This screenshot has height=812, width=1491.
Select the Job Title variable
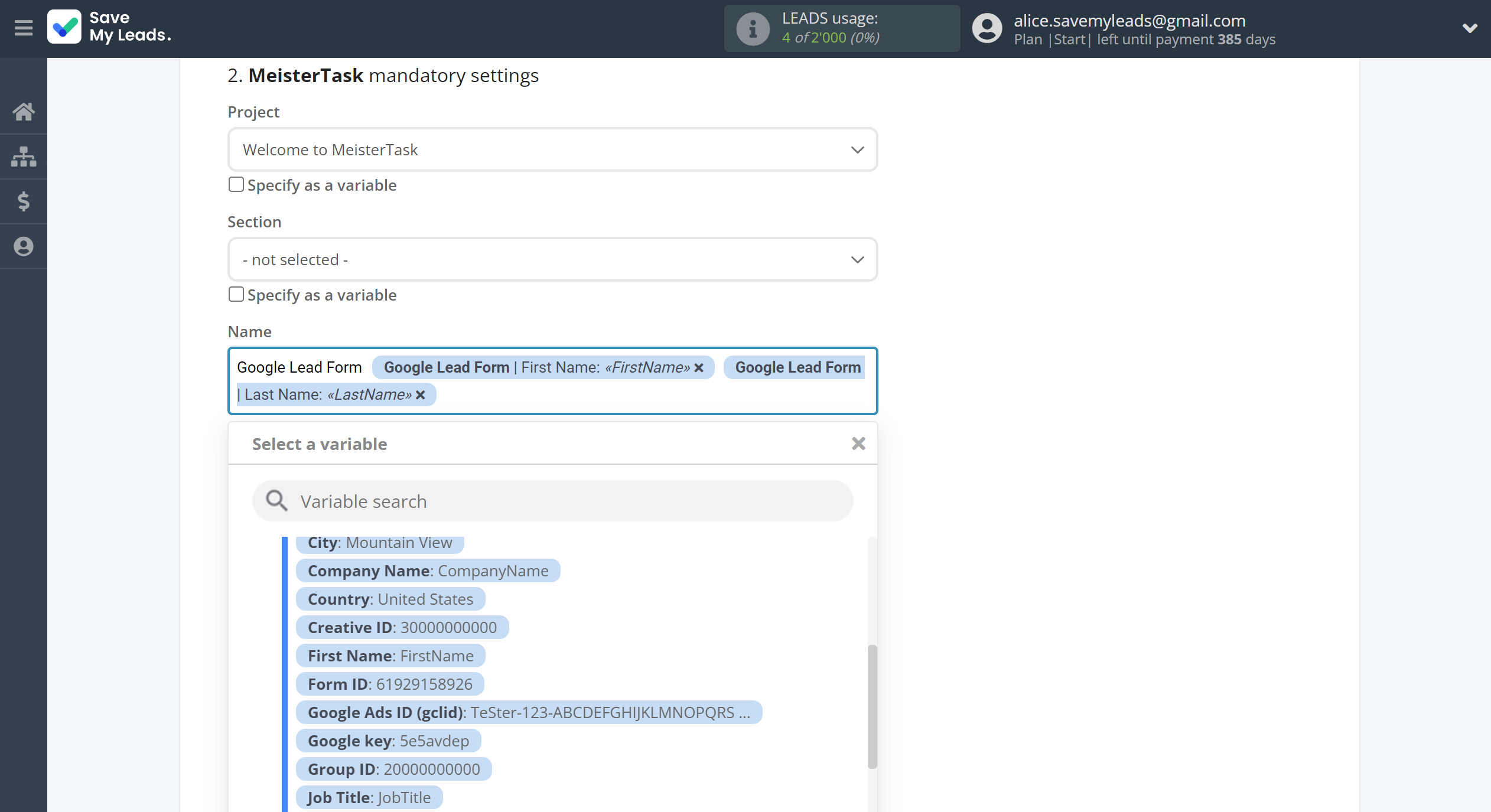coord(369,797)
